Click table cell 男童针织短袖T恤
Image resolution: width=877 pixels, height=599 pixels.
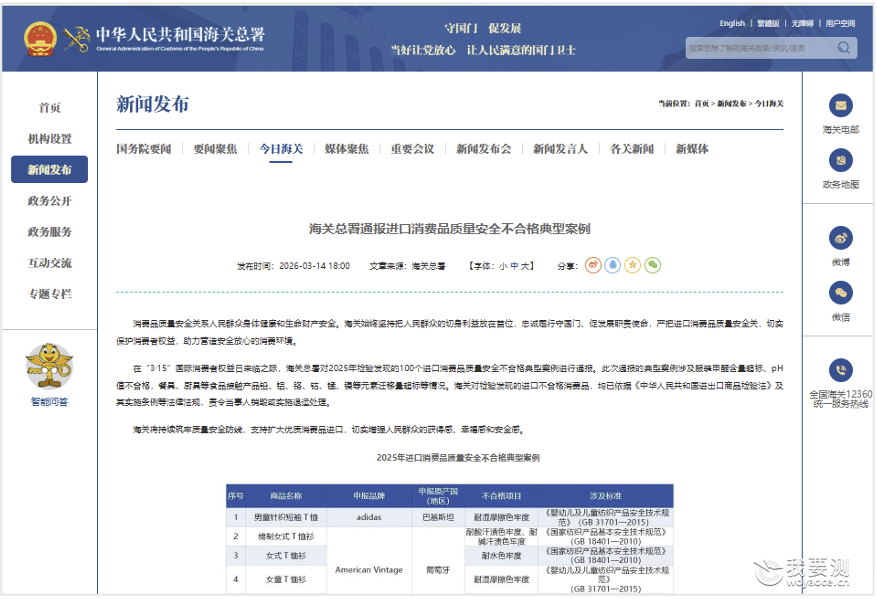tap(286, 517)
